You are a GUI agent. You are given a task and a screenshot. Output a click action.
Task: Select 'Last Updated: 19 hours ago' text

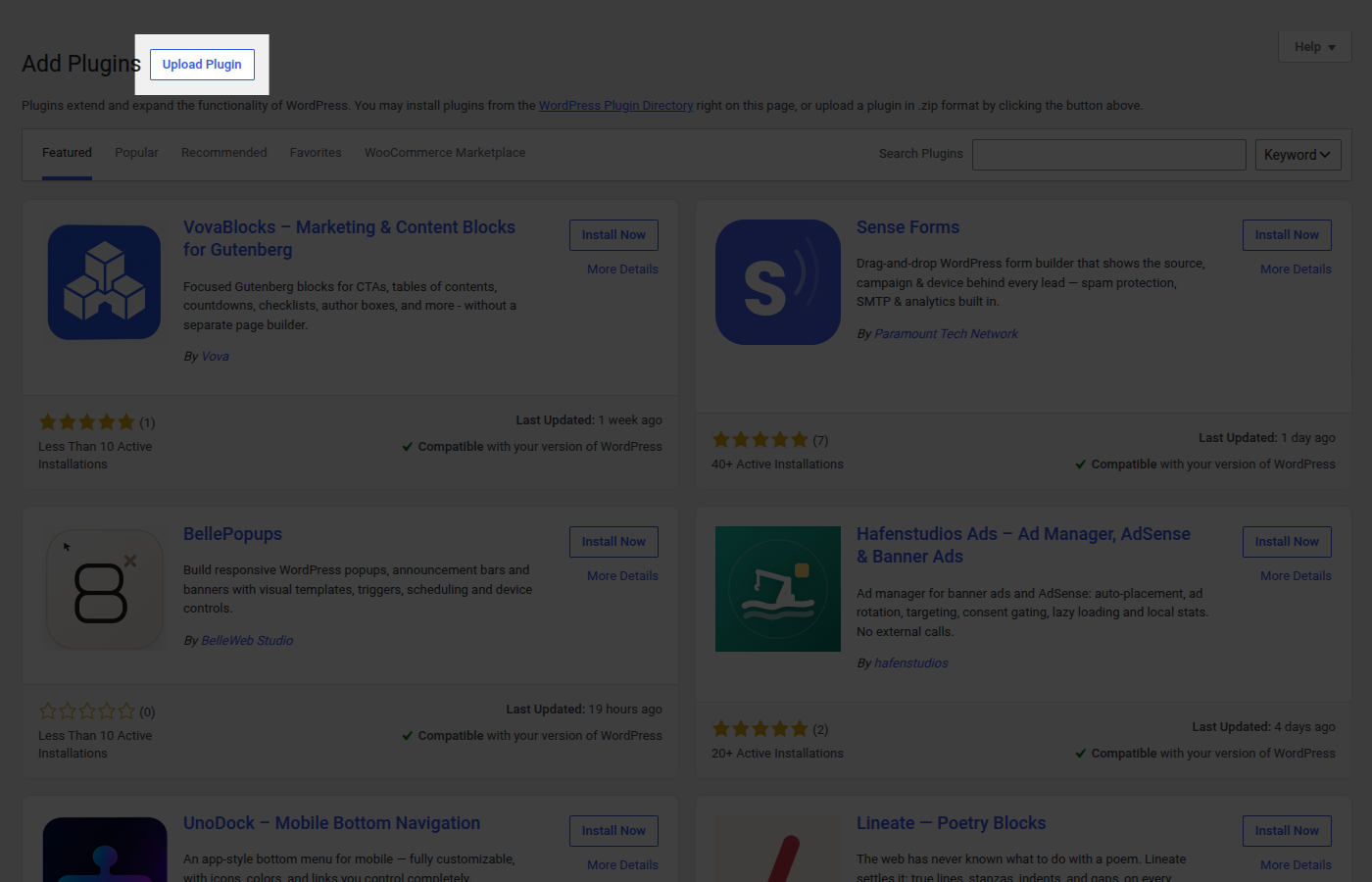[584, 710]
